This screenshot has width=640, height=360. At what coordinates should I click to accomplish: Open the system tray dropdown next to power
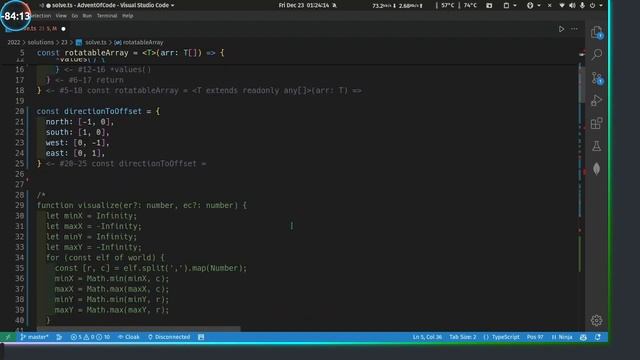[x=601, y=5]
